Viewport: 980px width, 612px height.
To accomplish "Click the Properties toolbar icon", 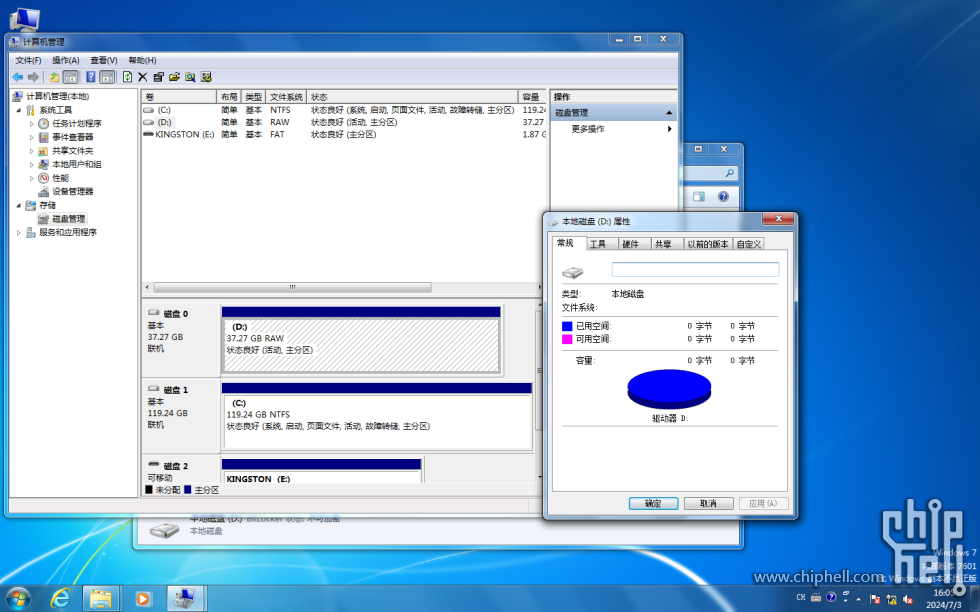I will coord(158,77).
